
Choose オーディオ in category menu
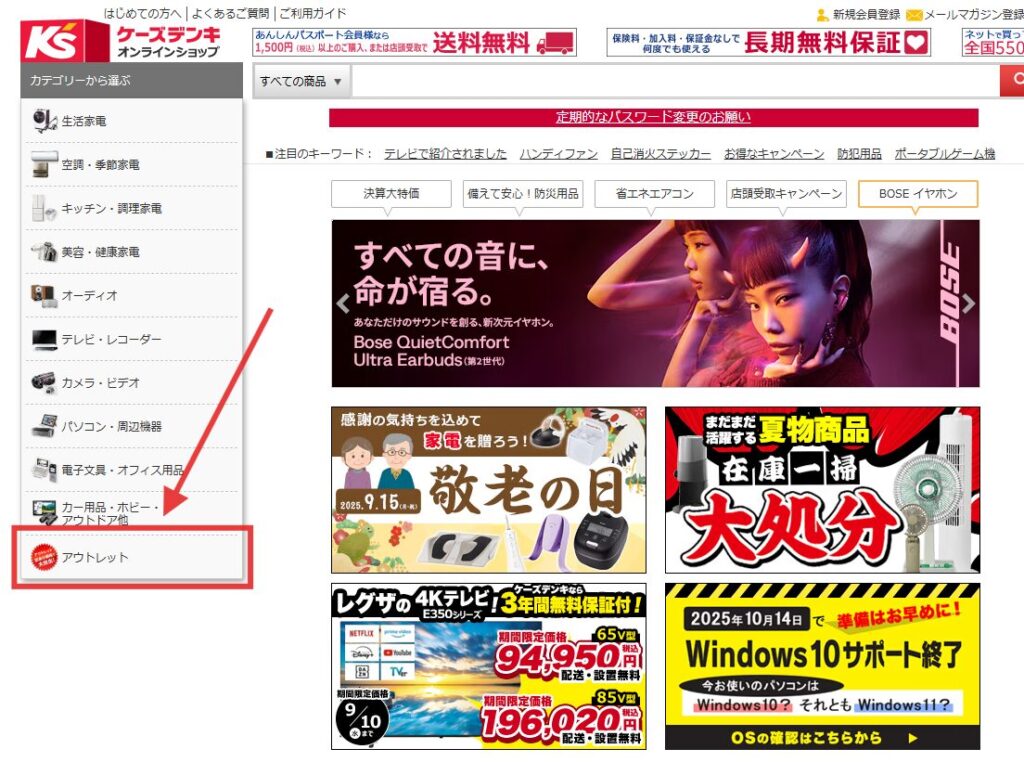click(131, 295)
